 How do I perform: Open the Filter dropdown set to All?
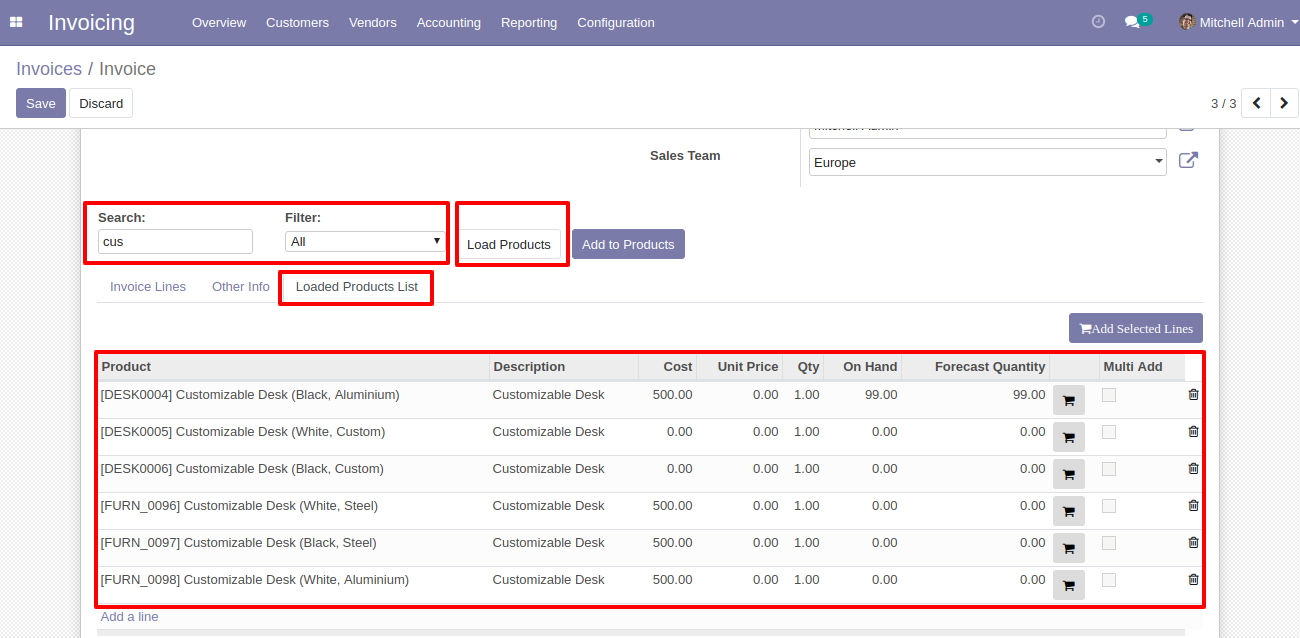(x=365, y=242)
